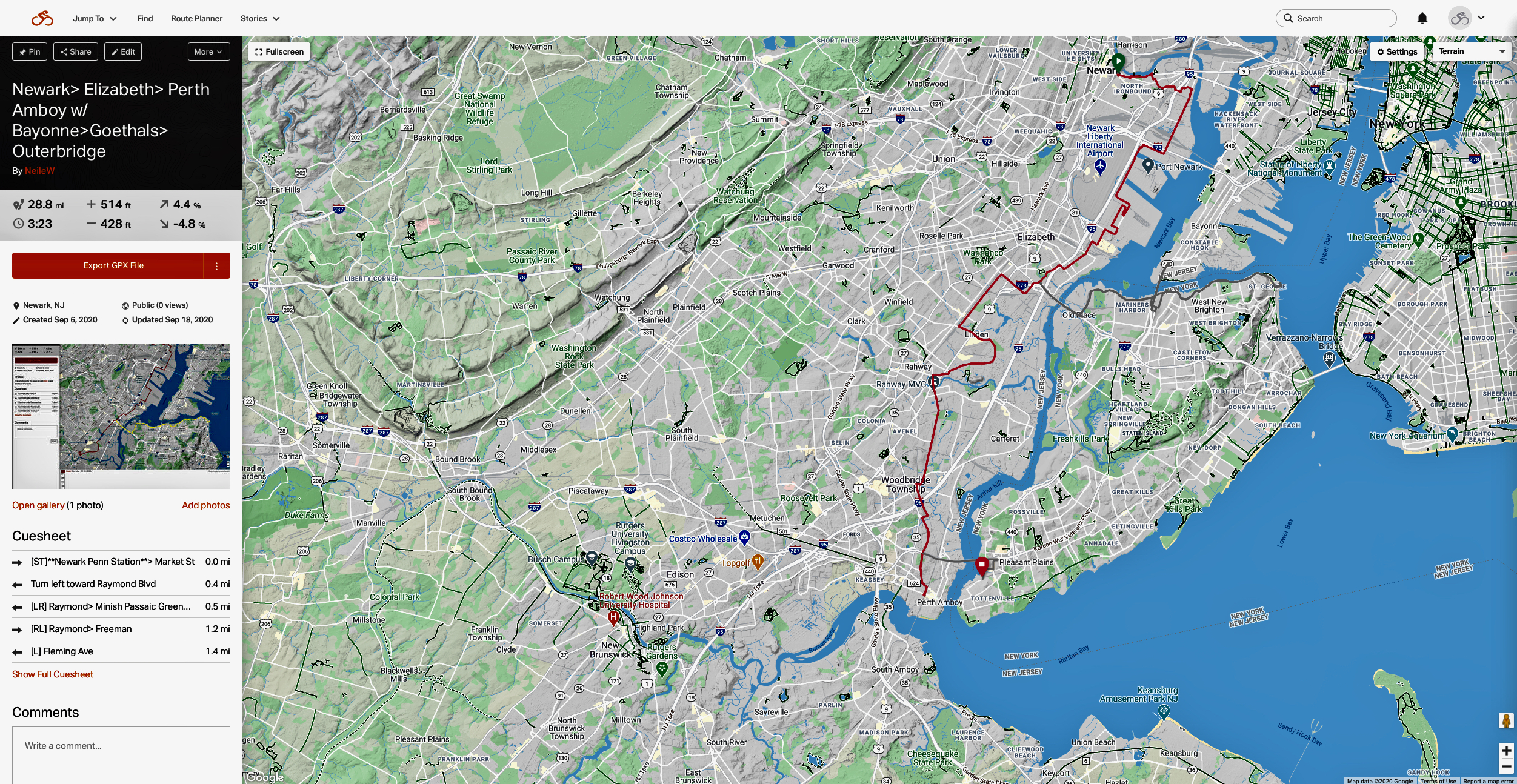This screenshot has height=784, width=1517.
Task: Open export options three-dot menu
Action: pos(216,265)
